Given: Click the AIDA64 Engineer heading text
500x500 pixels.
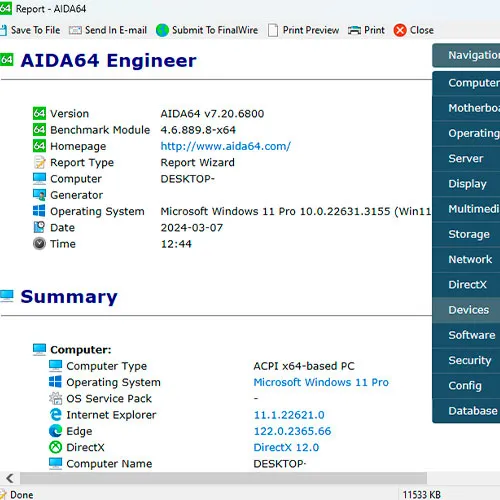Looking at the screenshot, I should 109,61.
